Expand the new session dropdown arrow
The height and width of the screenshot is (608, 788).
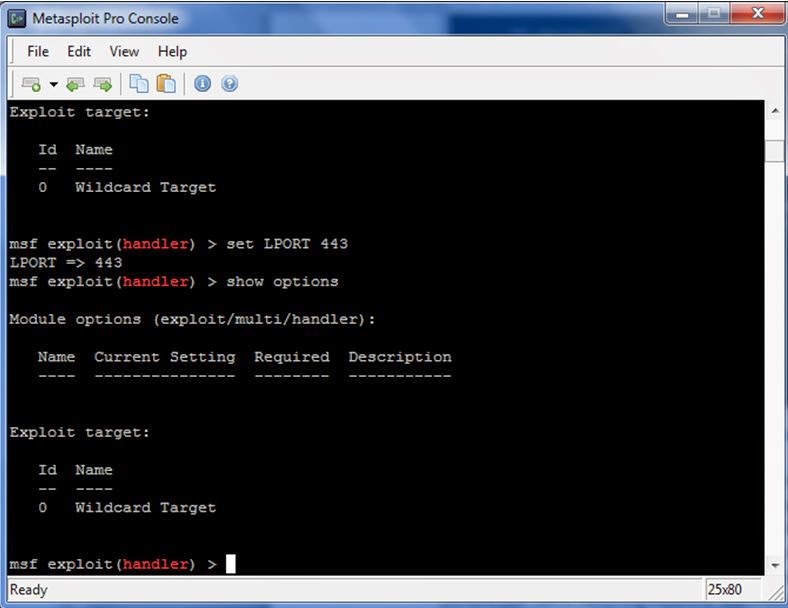53,84
